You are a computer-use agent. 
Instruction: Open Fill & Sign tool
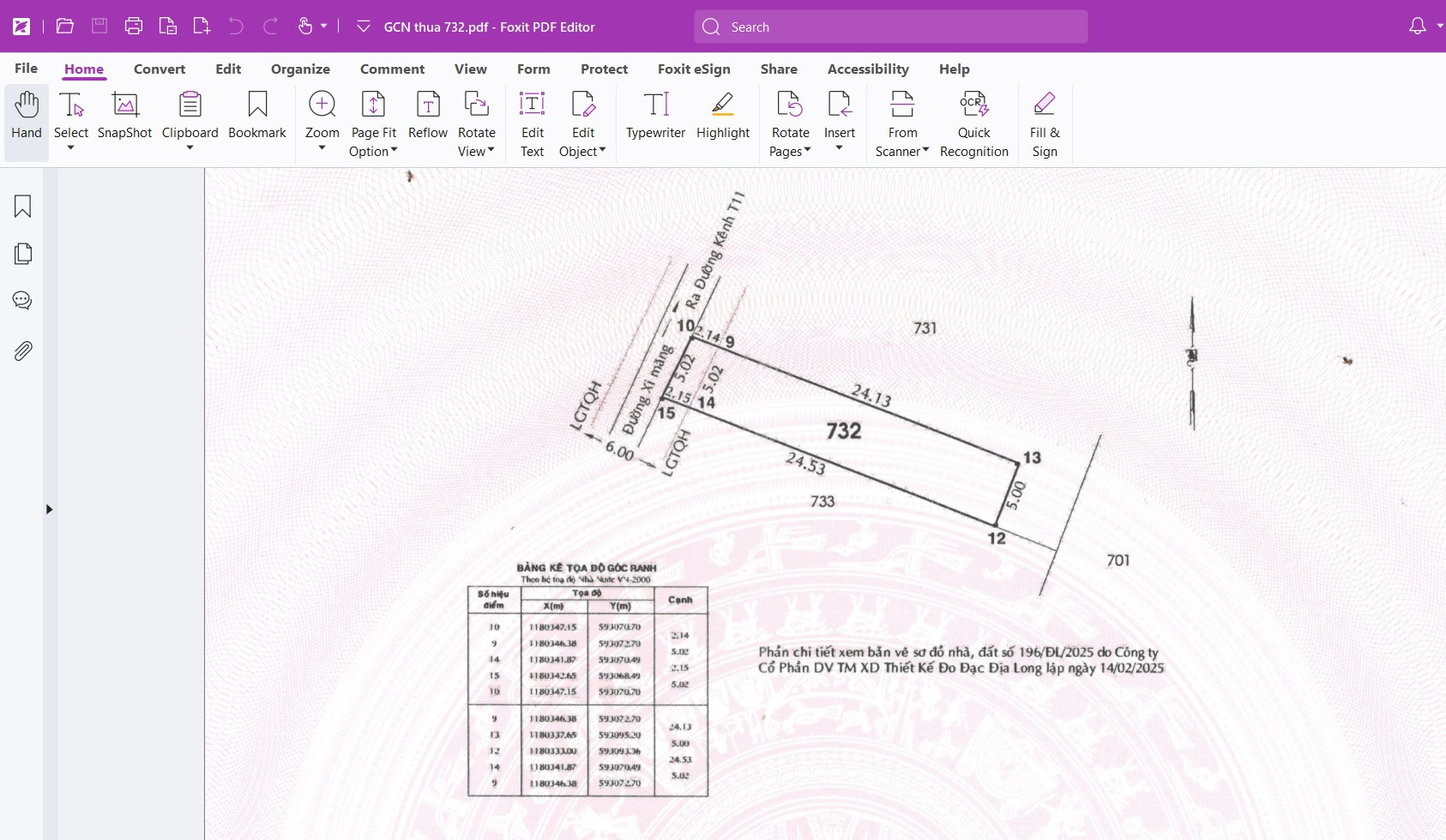pos(1045,124)
